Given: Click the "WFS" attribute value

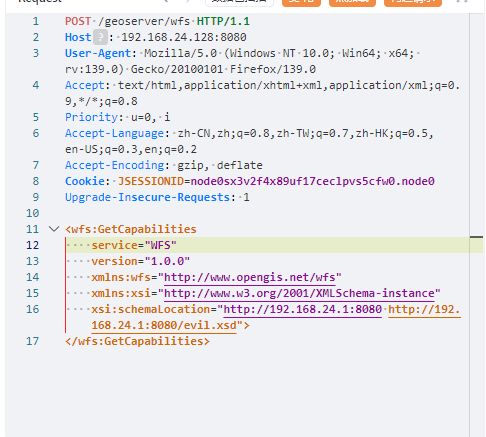Looking at the screenshot, I should point(160,245).
